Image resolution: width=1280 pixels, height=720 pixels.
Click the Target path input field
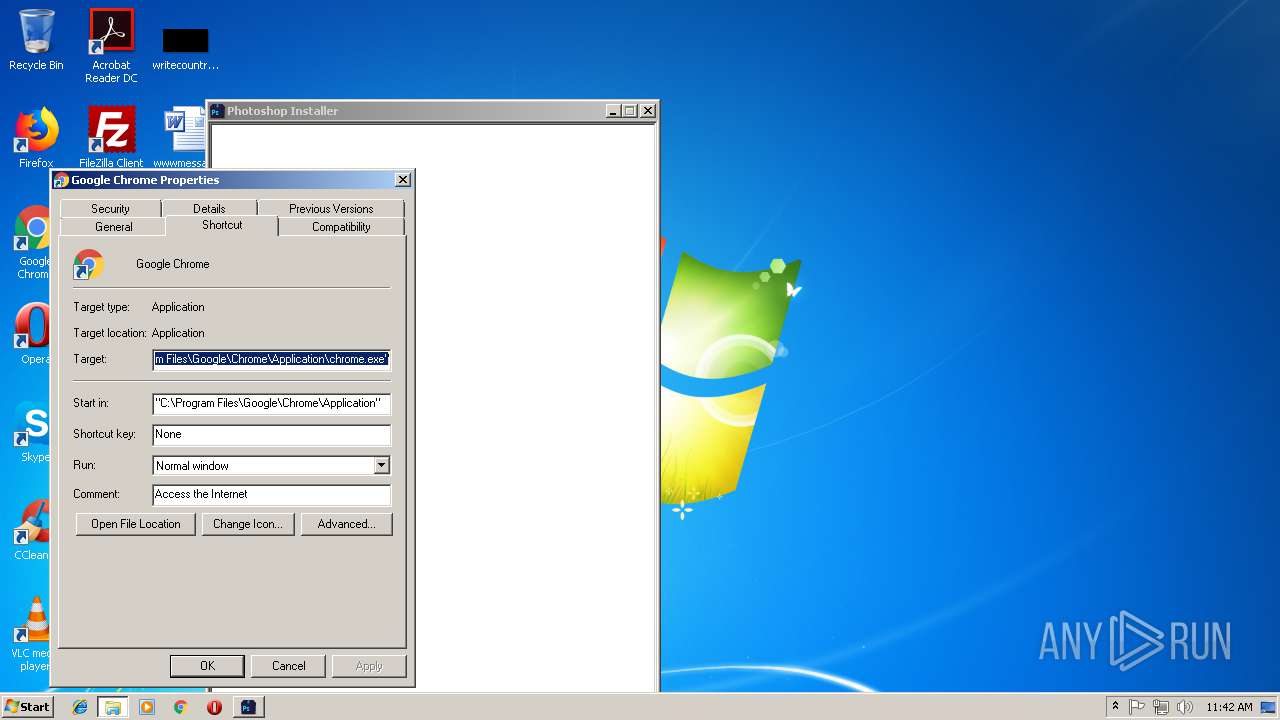pyautogui.click(x=271, y=359)
